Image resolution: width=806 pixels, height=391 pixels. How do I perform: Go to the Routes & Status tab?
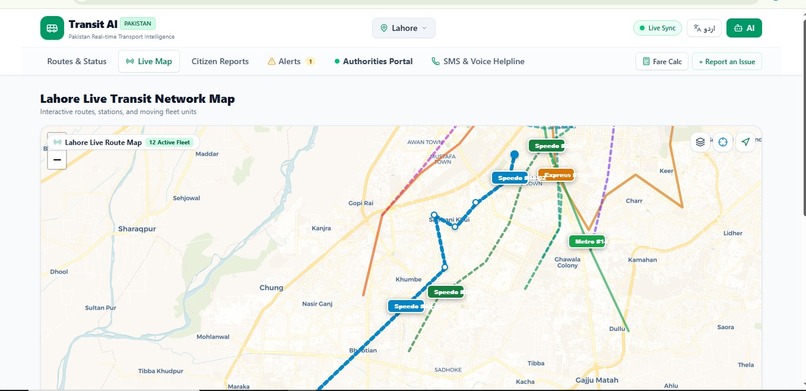click(77, 61)
